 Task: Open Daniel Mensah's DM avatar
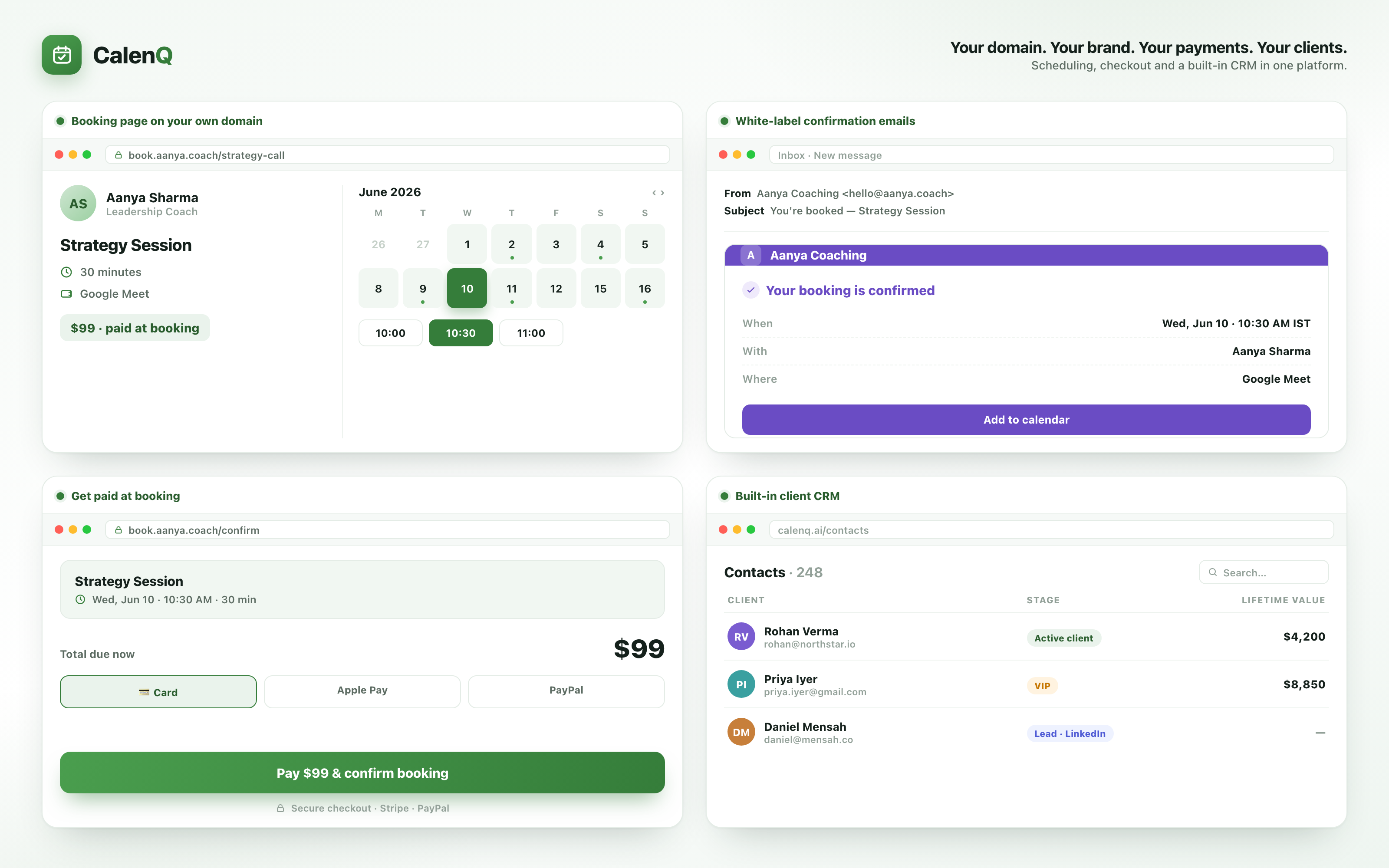click(741, 732)
